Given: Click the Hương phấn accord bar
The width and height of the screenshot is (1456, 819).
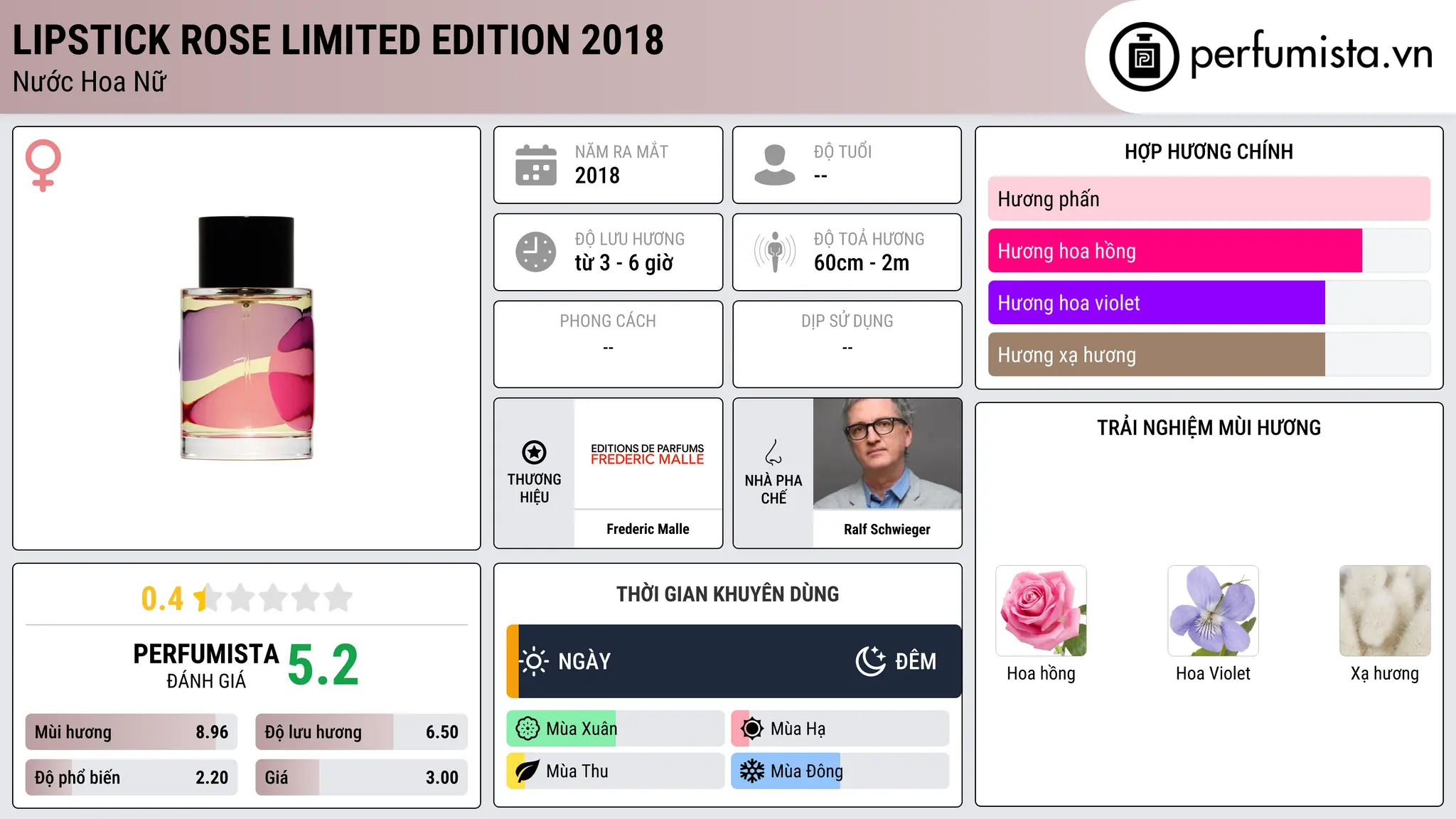Looking at the screenshot, I should click(x=1209, y=199).
